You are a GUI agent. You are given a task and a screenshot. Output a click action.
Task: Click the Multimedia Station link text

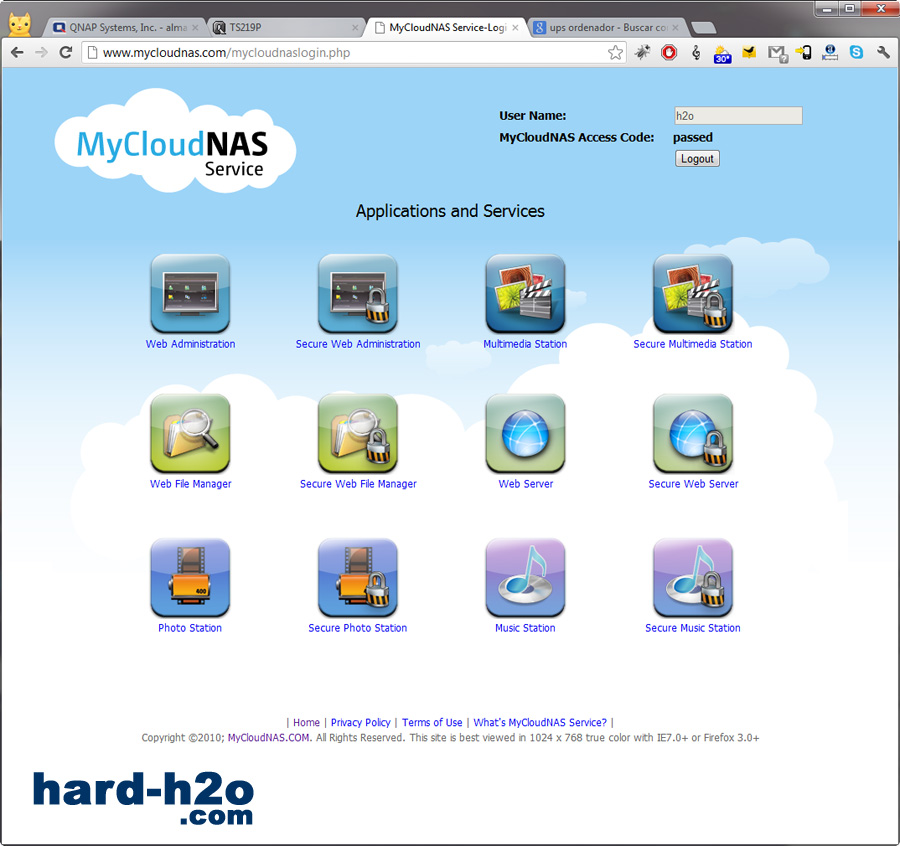pos(525,344)
